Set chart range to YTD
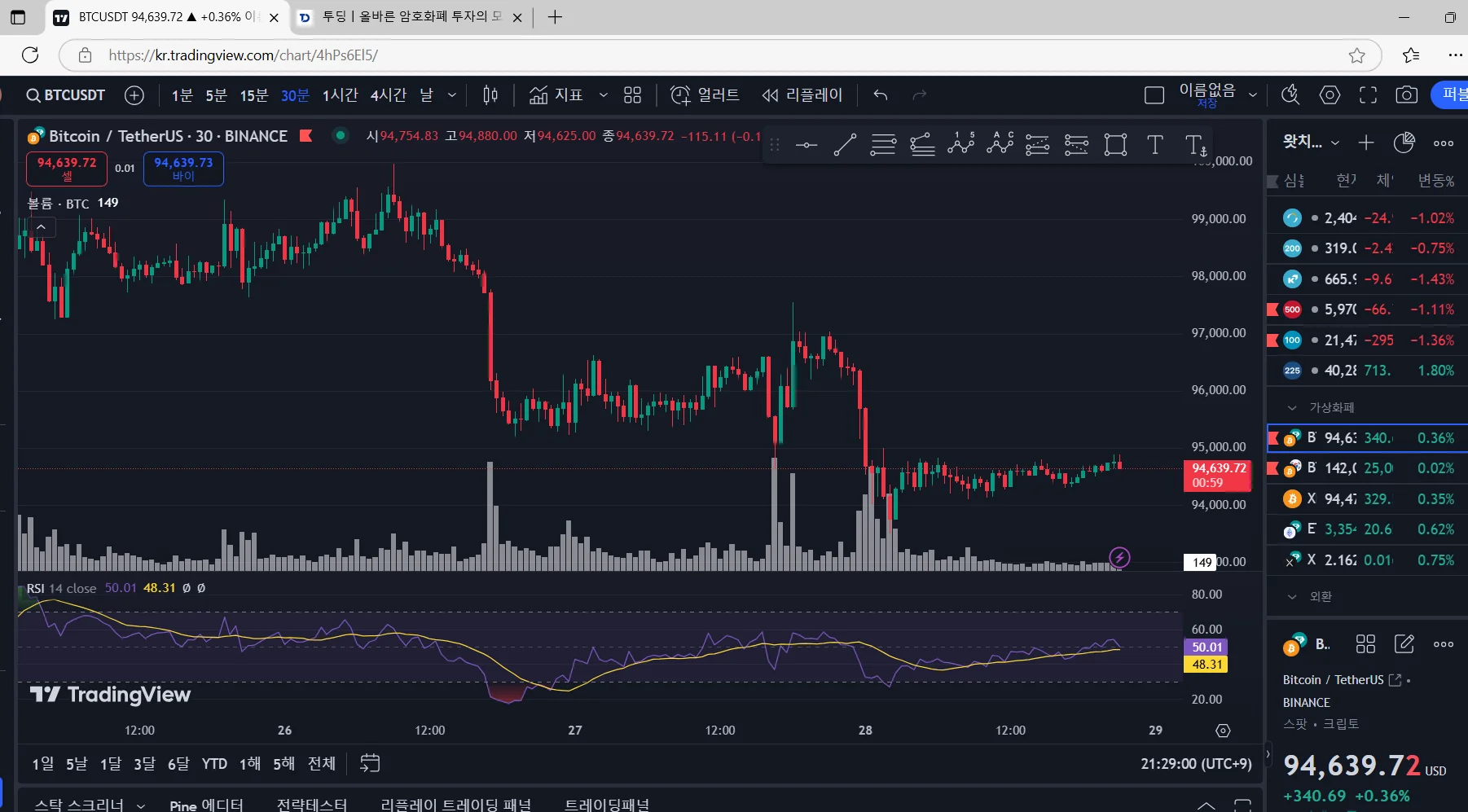This screenshot has width=1468, height=812. [214, 763]
